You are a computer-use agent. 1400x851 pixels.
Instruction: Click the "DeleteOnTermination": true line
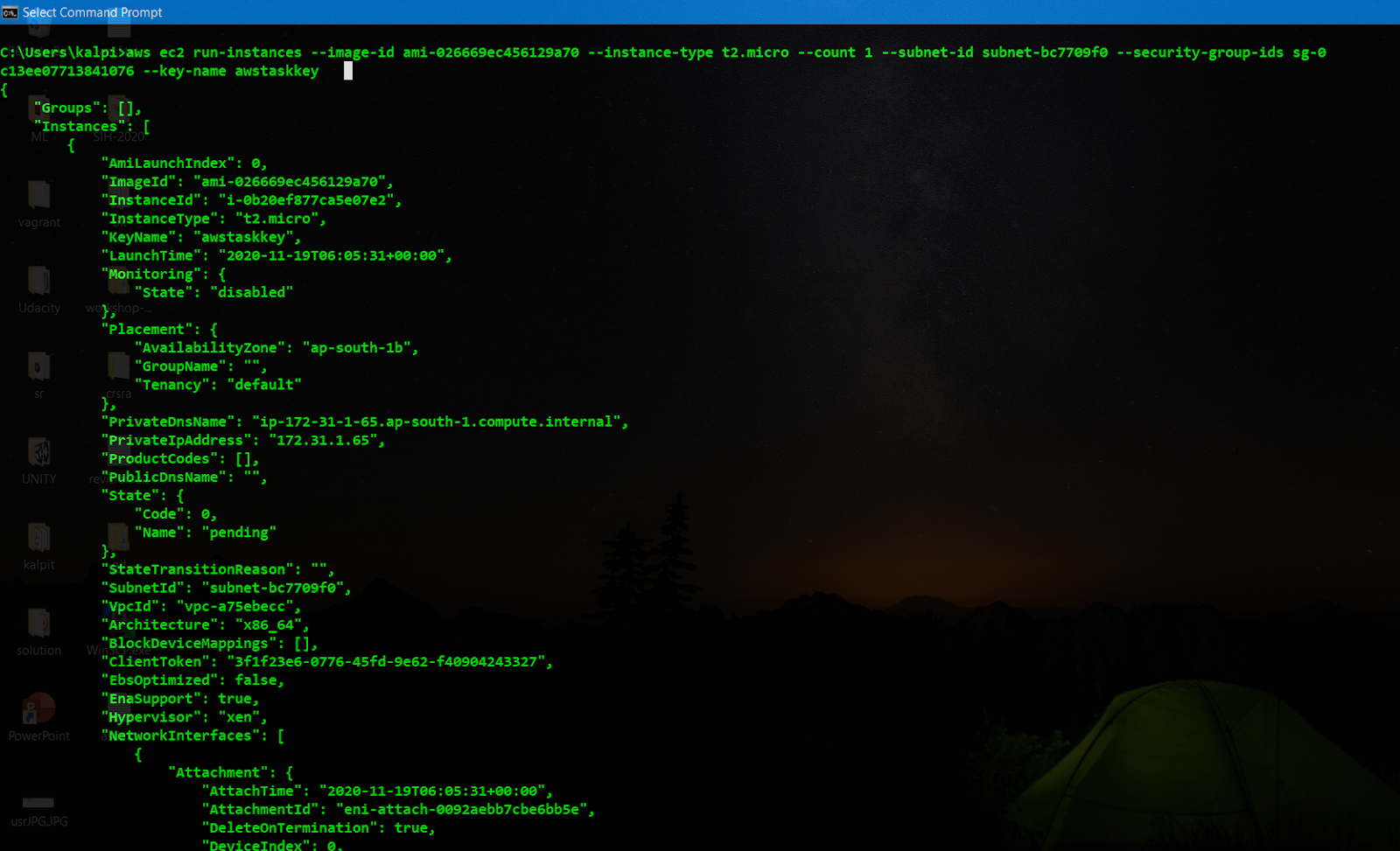pos(318,827)
